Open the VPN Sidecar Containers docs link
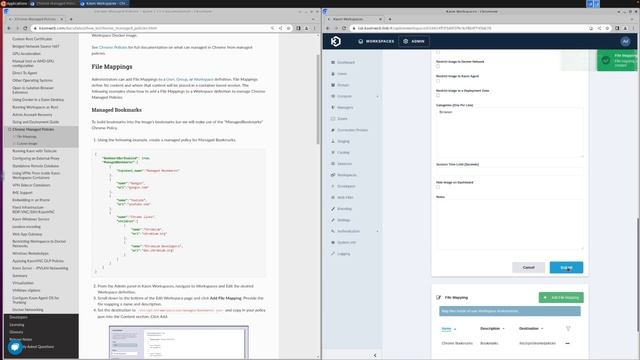640x360 pixels. click(31, 185)
